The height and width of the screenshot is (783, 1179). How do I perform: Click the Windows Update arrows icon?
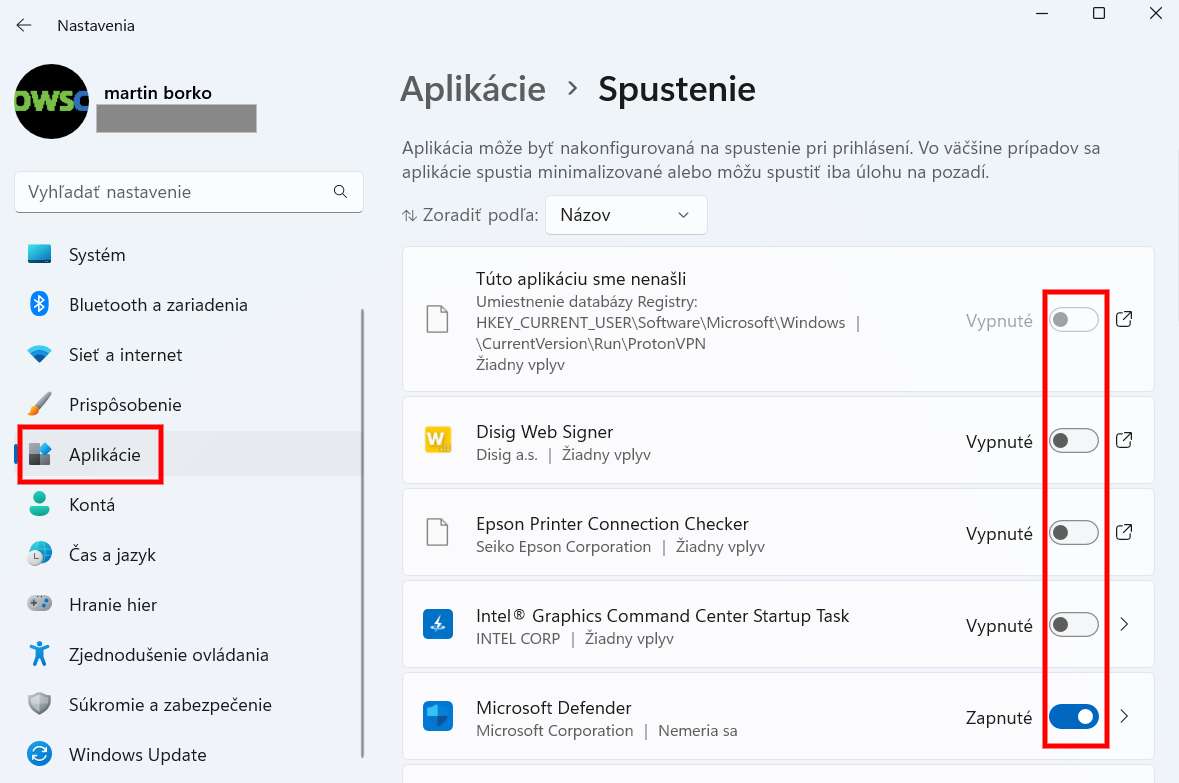click(x=39, y=754)
